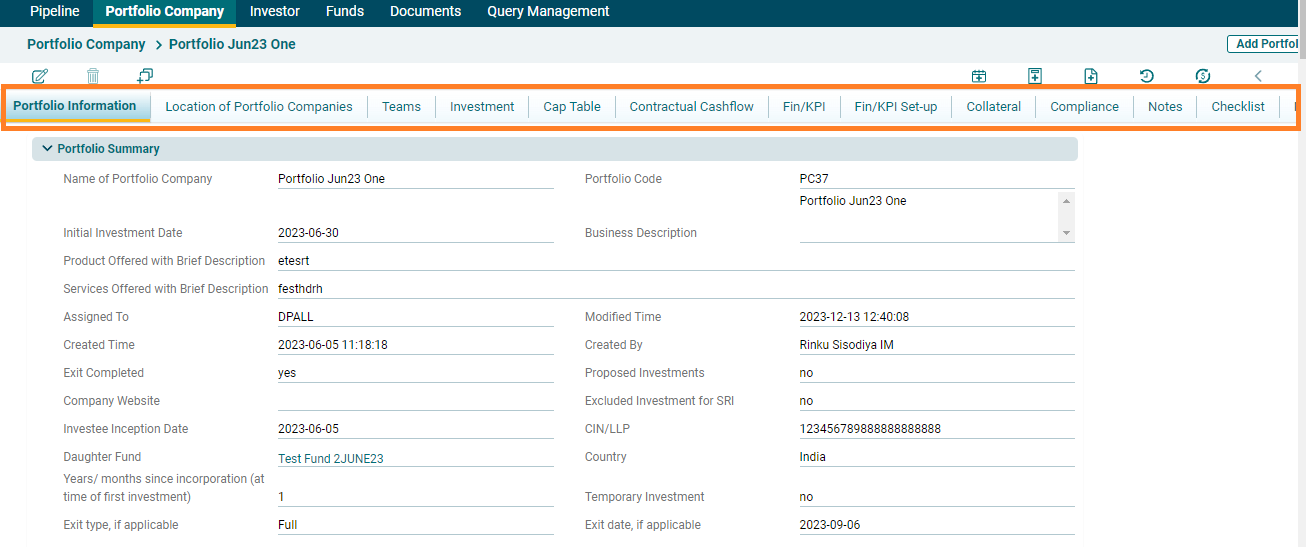Image resolution: width=1306 pixels, height=547 pixels.
Task: Go to Query Management in top navigation
Action: coord(548,12)
